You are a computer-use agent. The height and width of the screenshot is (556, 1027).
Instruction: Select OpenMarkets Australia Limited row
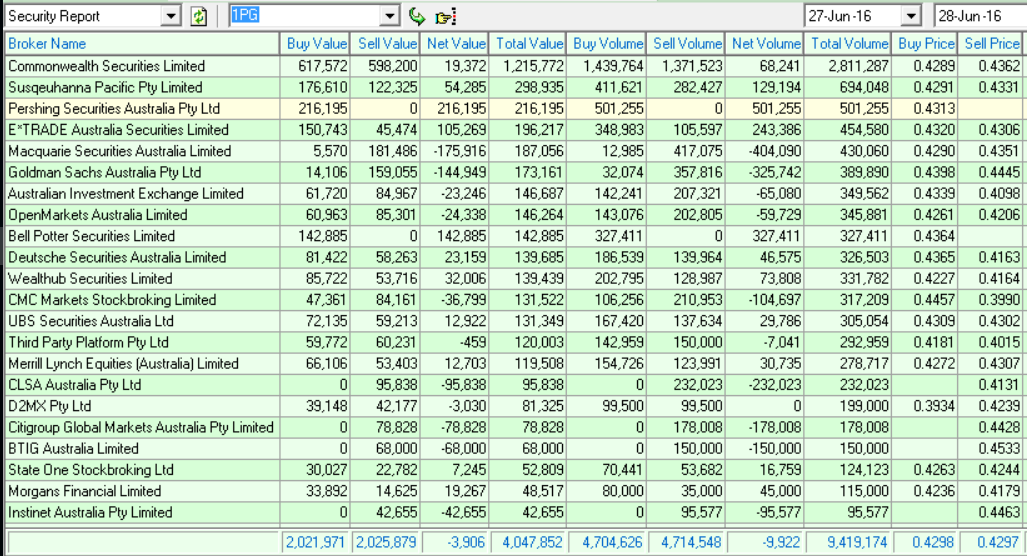tap(514, 215)
